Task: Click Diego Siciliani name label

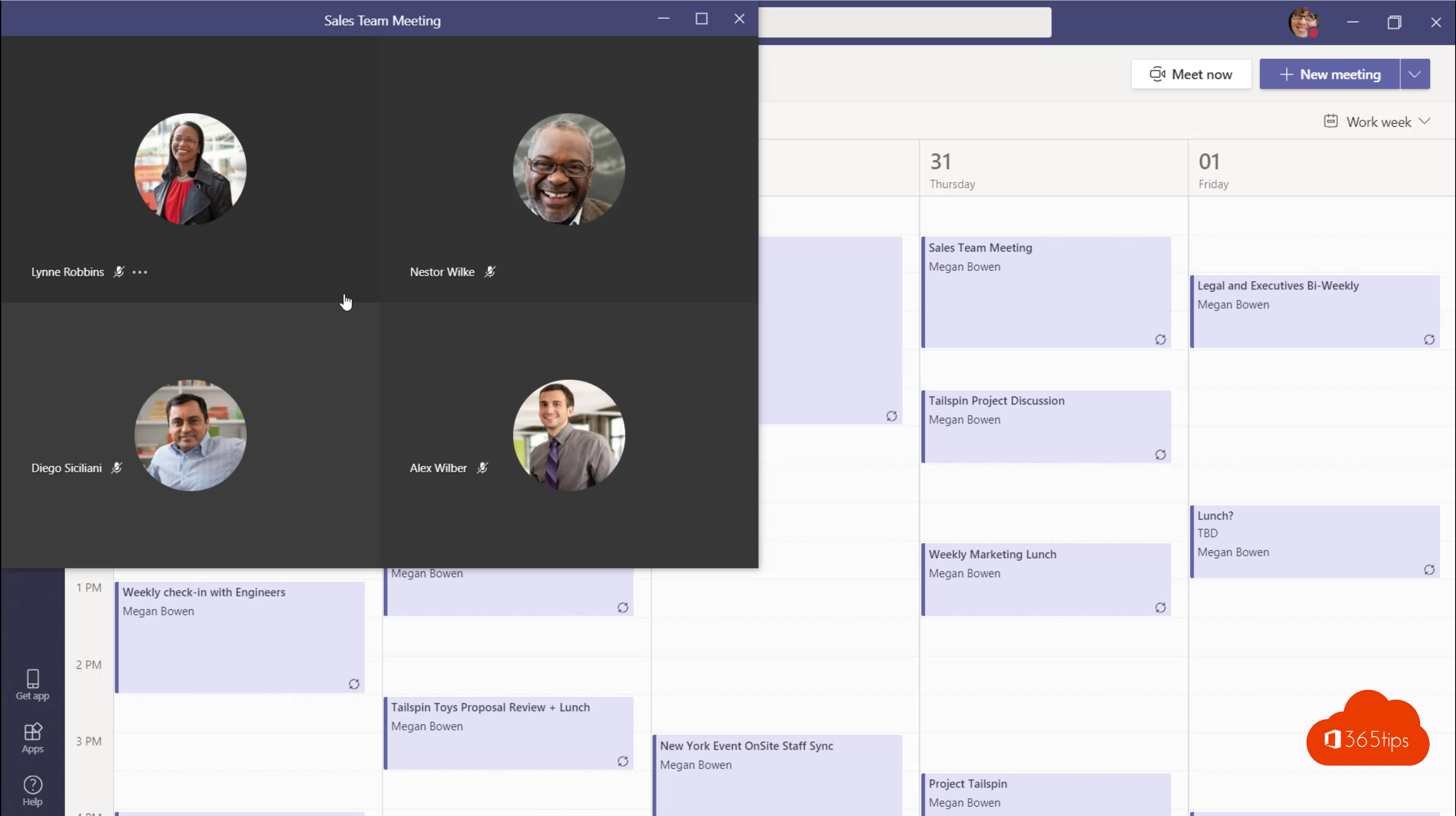Action: pyautogui.click(x=67, y=468)
